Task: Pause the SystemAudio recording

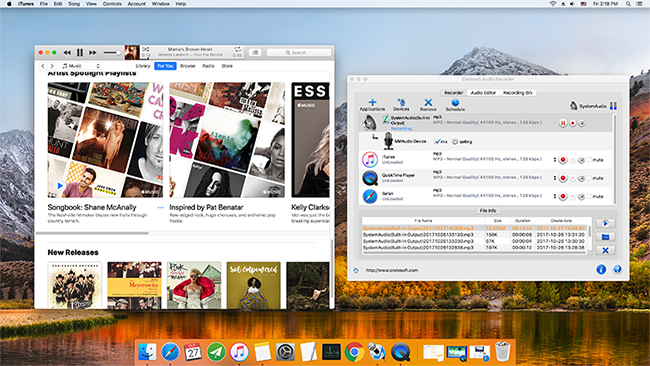Action: pyautogui.click(x=563, y=123)
